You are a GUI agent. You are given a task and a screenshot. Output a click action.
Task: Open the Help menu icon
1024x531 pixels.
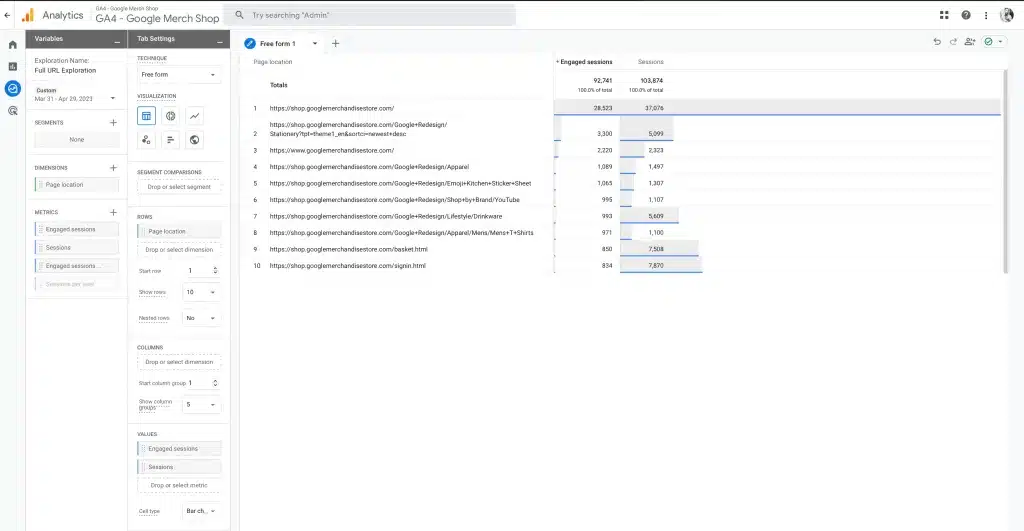[966, 15]
